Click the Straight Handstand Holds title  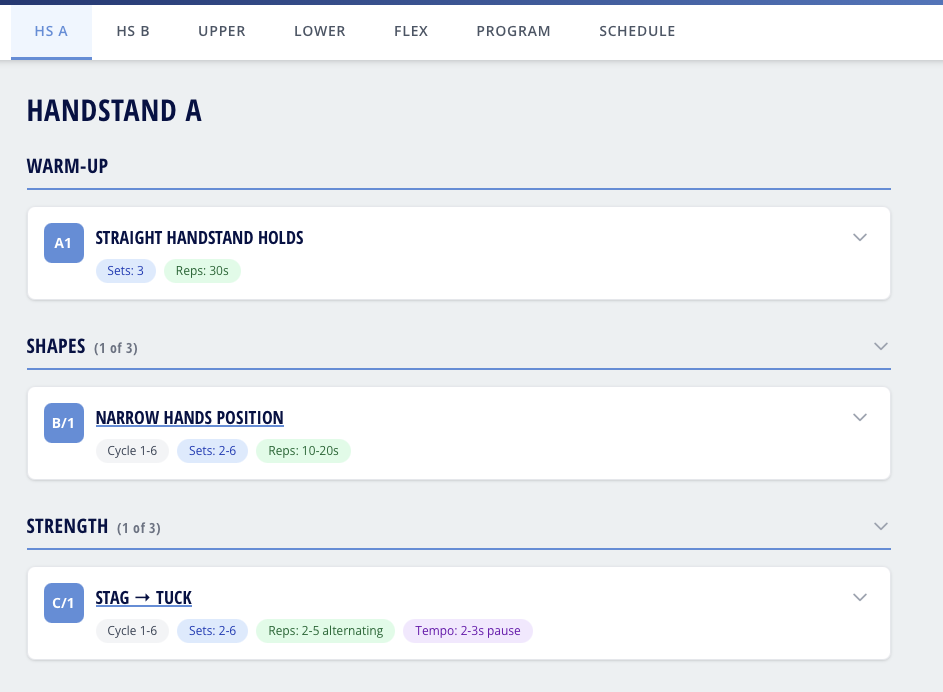[199, 238]
